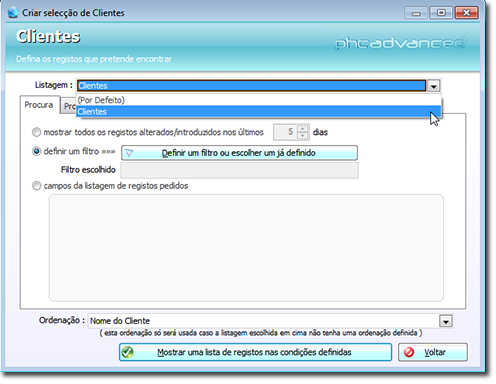496x384 pixels.
Task: Select 'mostrar todos os registos alterados' radio option
Action: 36,132
